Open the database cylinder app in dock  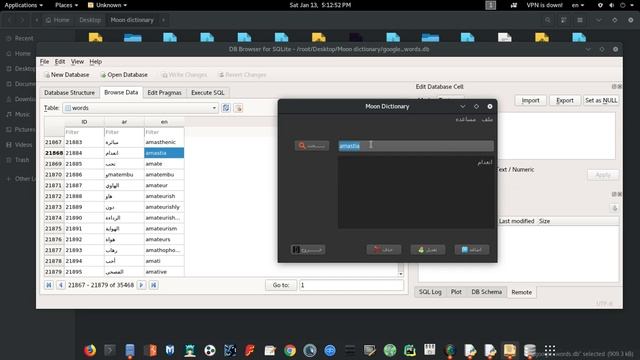click(x=530, y=350)
